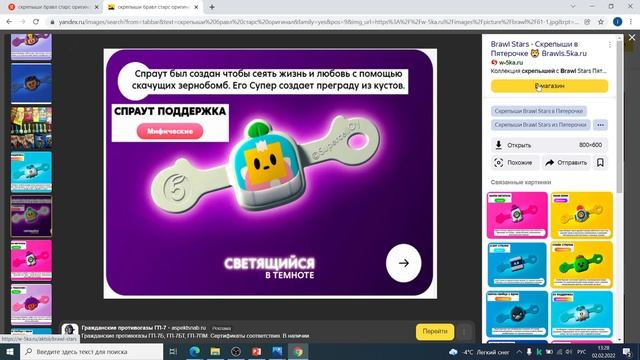Reload the page with the refresh icon
The height and width of the screenshot is (360, 640).
pos(36,22)
